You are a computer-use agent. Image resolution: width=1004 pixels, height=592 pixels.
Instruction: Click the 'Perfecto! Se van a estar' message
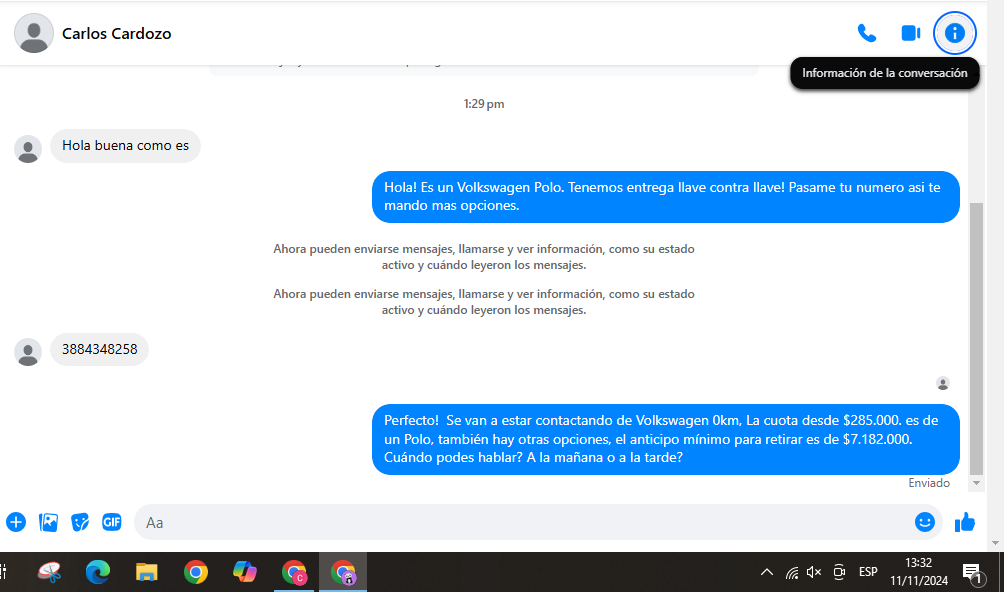[666, 439]
